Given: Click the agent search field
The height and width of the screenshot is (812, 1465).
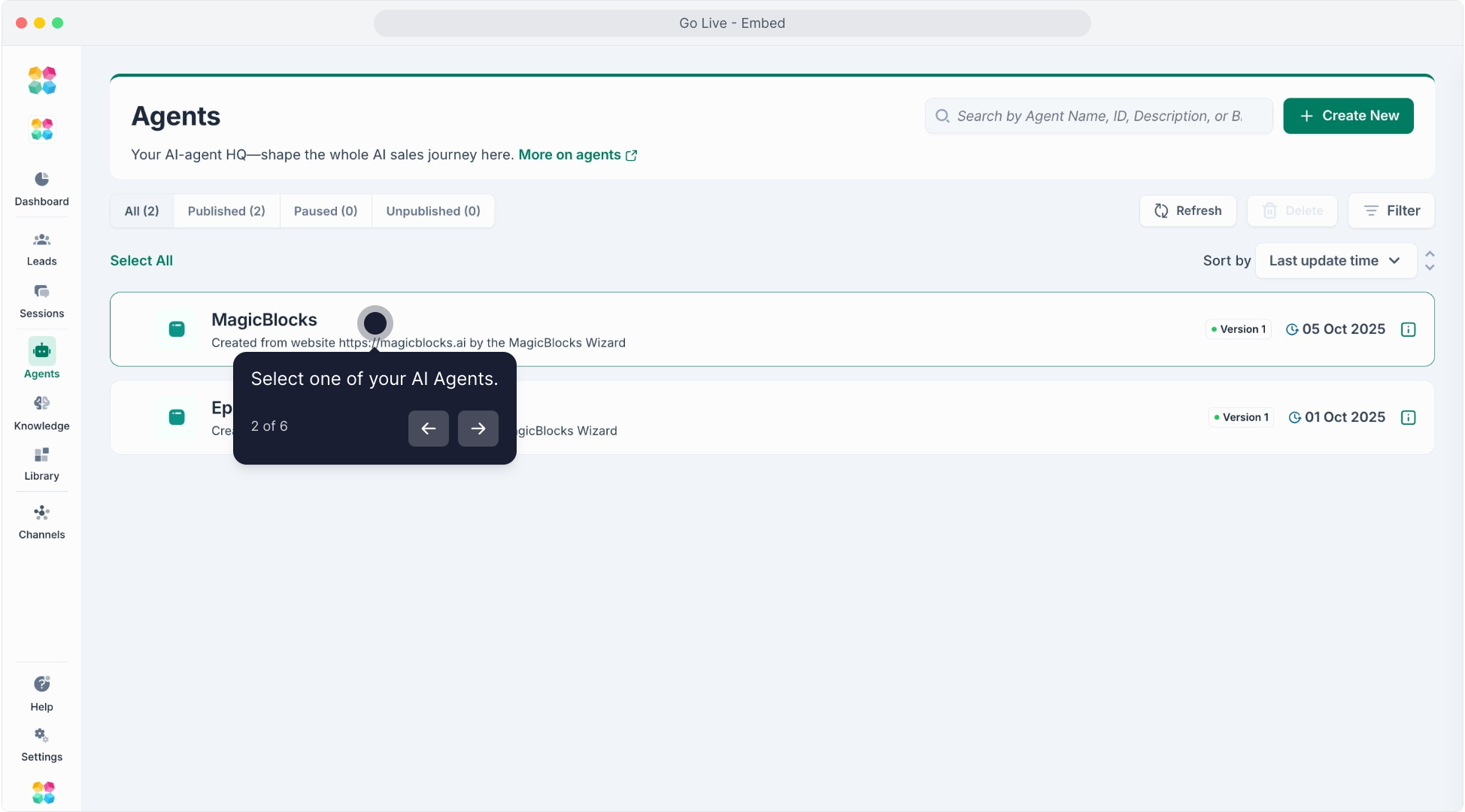Looking at the screenshot, I should point(1098,116).
